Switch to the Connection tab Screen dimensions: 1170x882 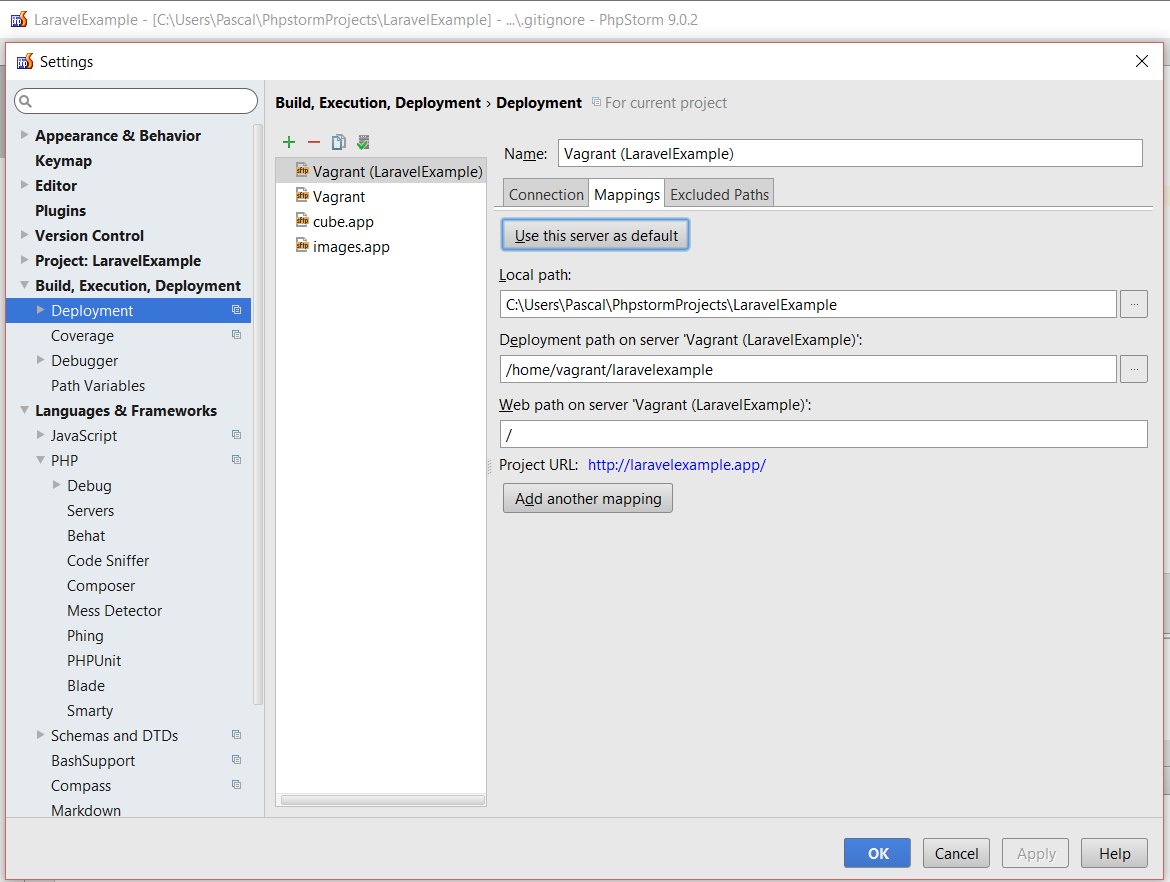tap(546, 194)
